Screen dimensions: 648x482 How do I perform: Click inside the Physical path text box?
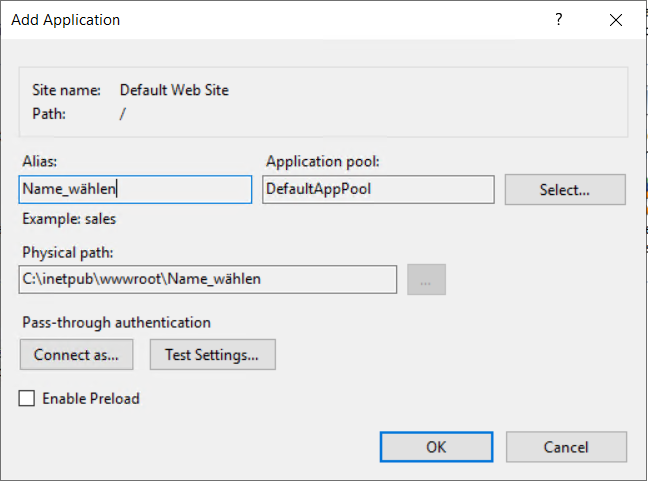[208, 280]
